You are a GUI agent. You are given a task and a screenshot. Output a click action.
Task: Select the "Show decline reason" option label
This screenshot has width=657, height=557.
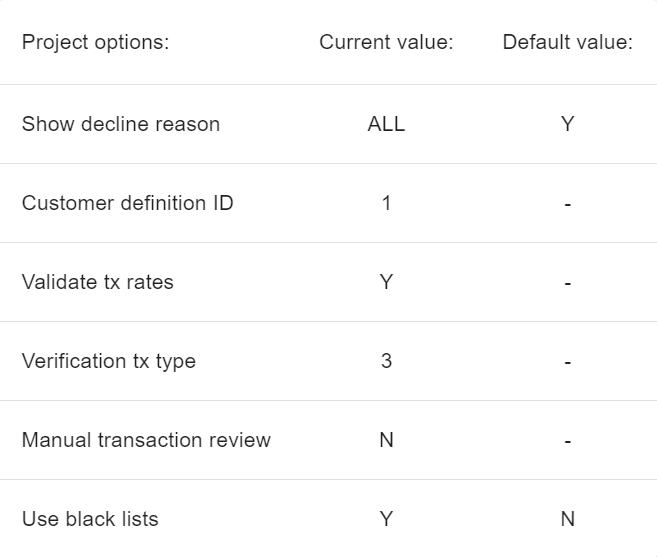click(121, 124)
